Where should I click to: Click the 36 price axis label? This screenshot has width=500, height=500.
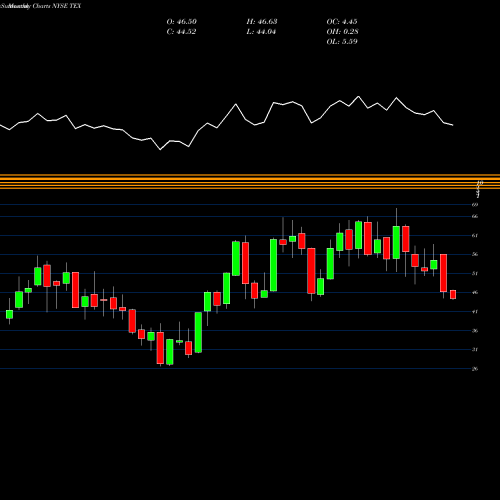click(475, 331)
